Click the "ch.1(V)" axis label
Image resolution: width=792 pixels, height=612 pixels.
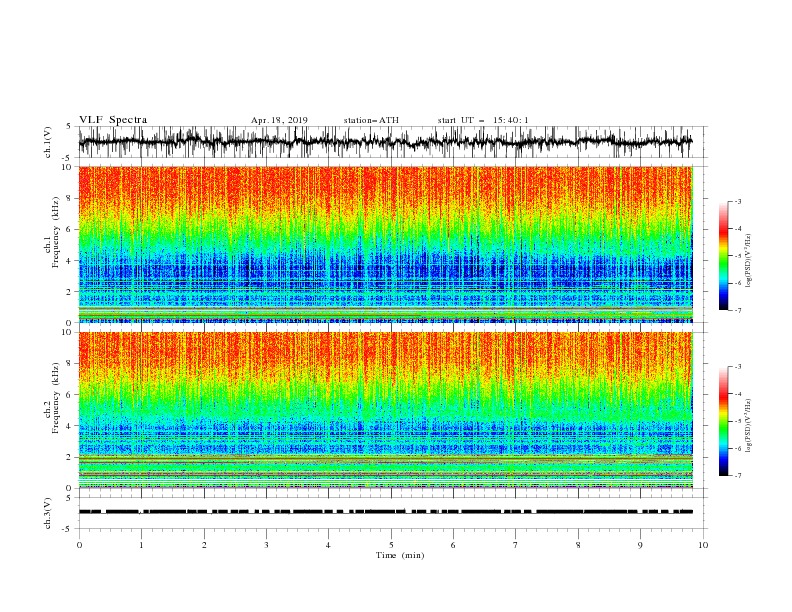tap(48, 142)
